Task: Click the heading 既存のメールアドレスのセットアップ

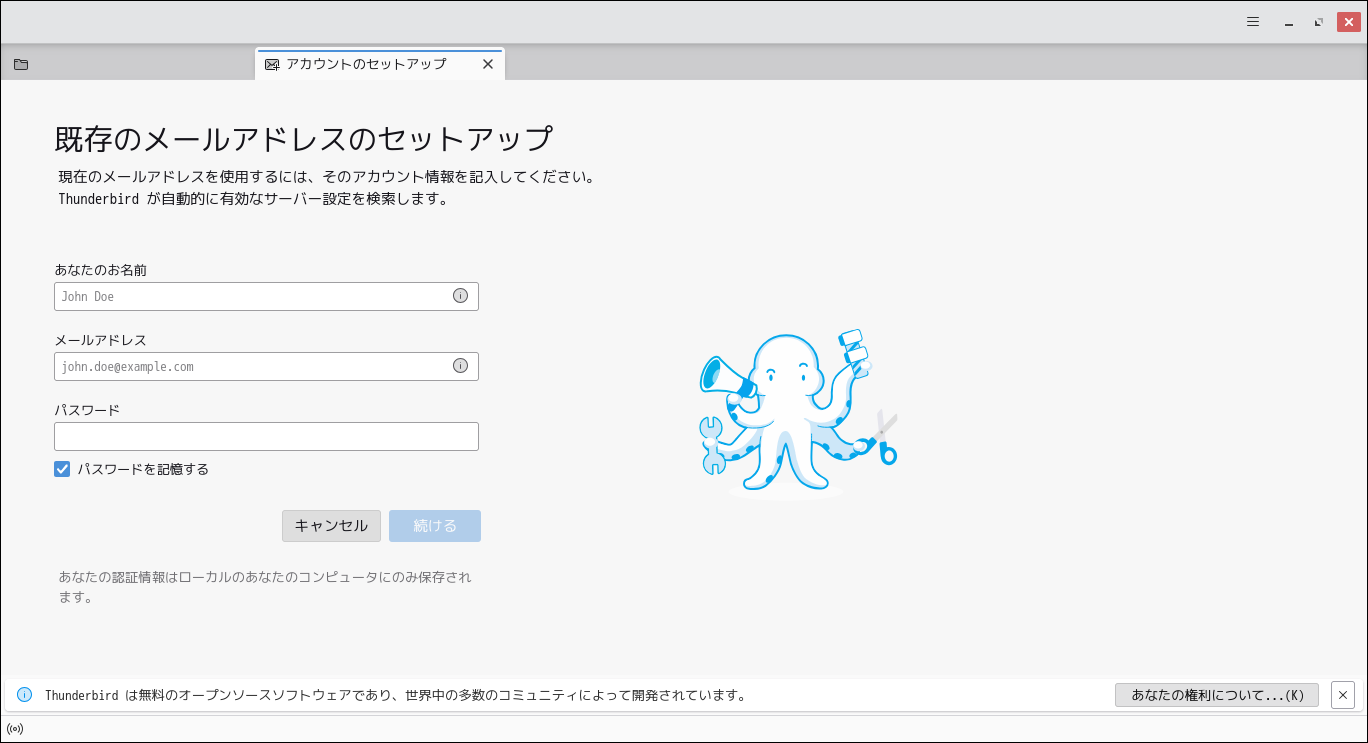Action: click(x=303, y=138)
